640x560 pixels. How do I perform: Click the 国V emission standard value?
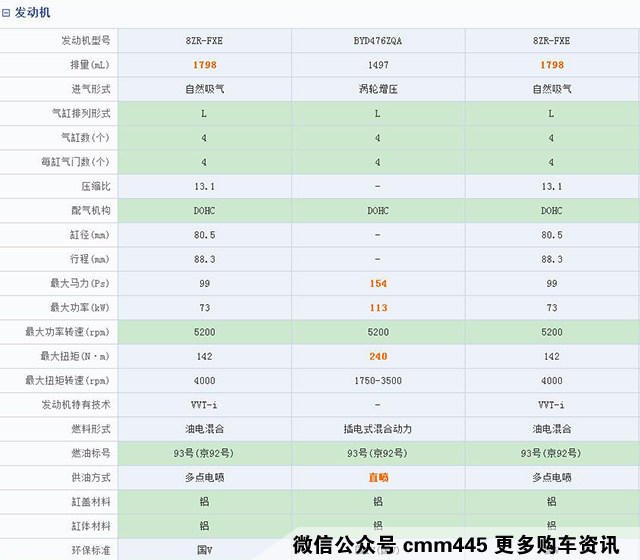(x=204, y=549)
